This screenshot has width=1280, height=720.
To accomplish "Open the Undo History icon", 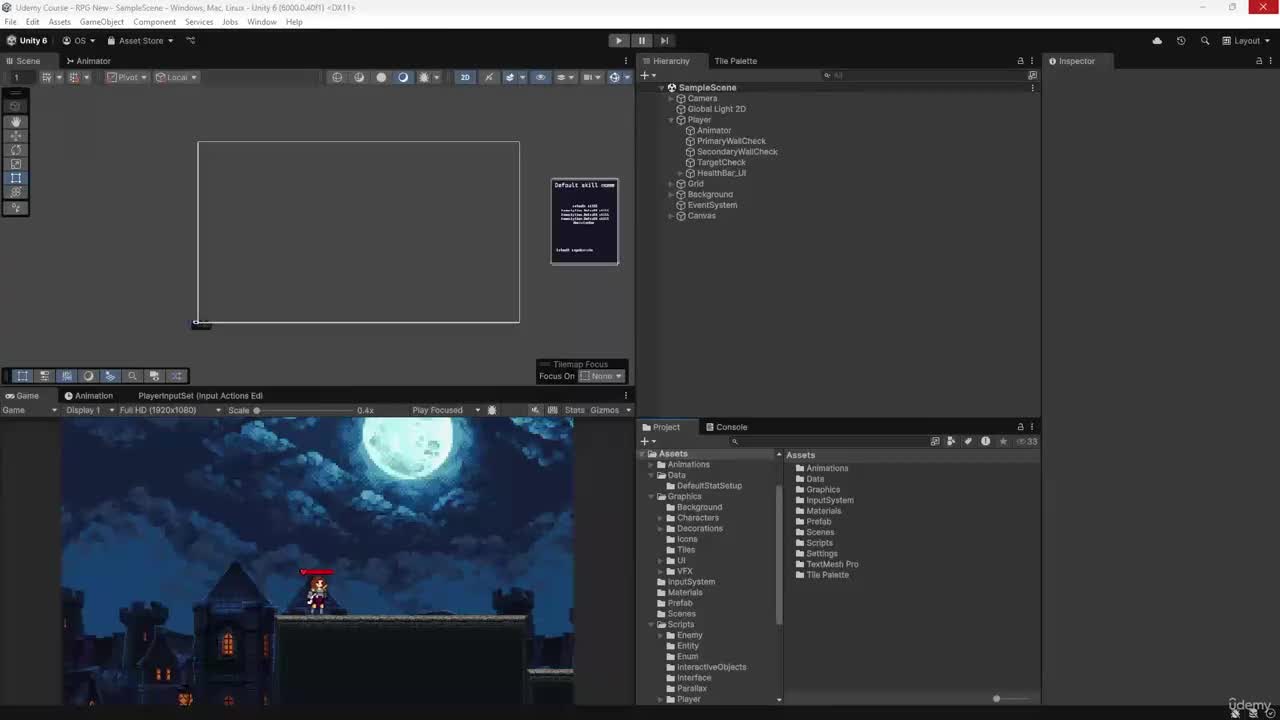I will pyautogui.click(x=1181, y=41).
